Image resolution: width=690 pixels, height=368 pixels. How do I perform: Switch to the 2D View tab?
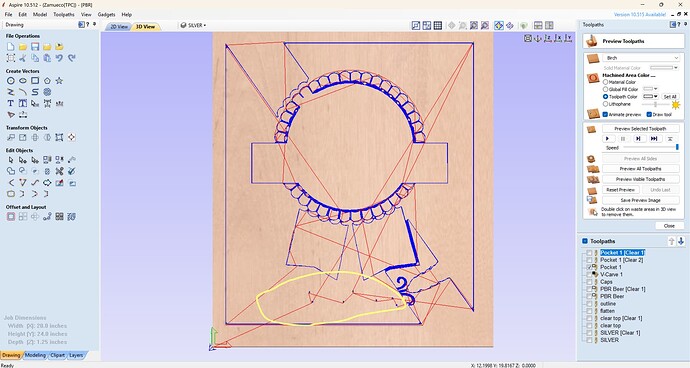point(119,27)
